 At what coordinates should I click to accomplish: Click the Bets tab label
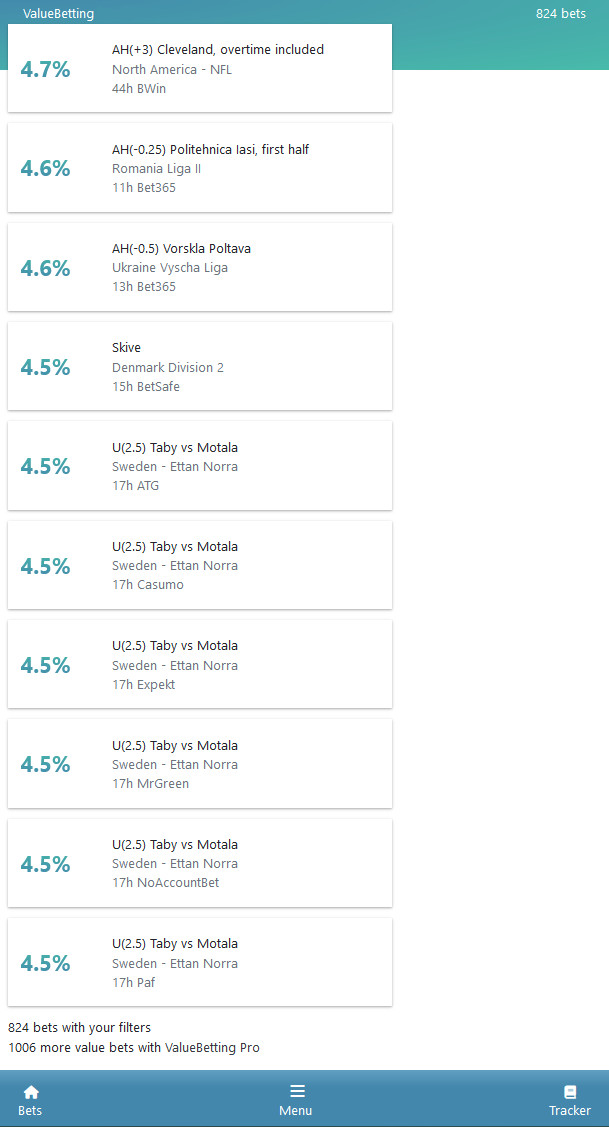pyautogui.click(x=30, y=1110)
